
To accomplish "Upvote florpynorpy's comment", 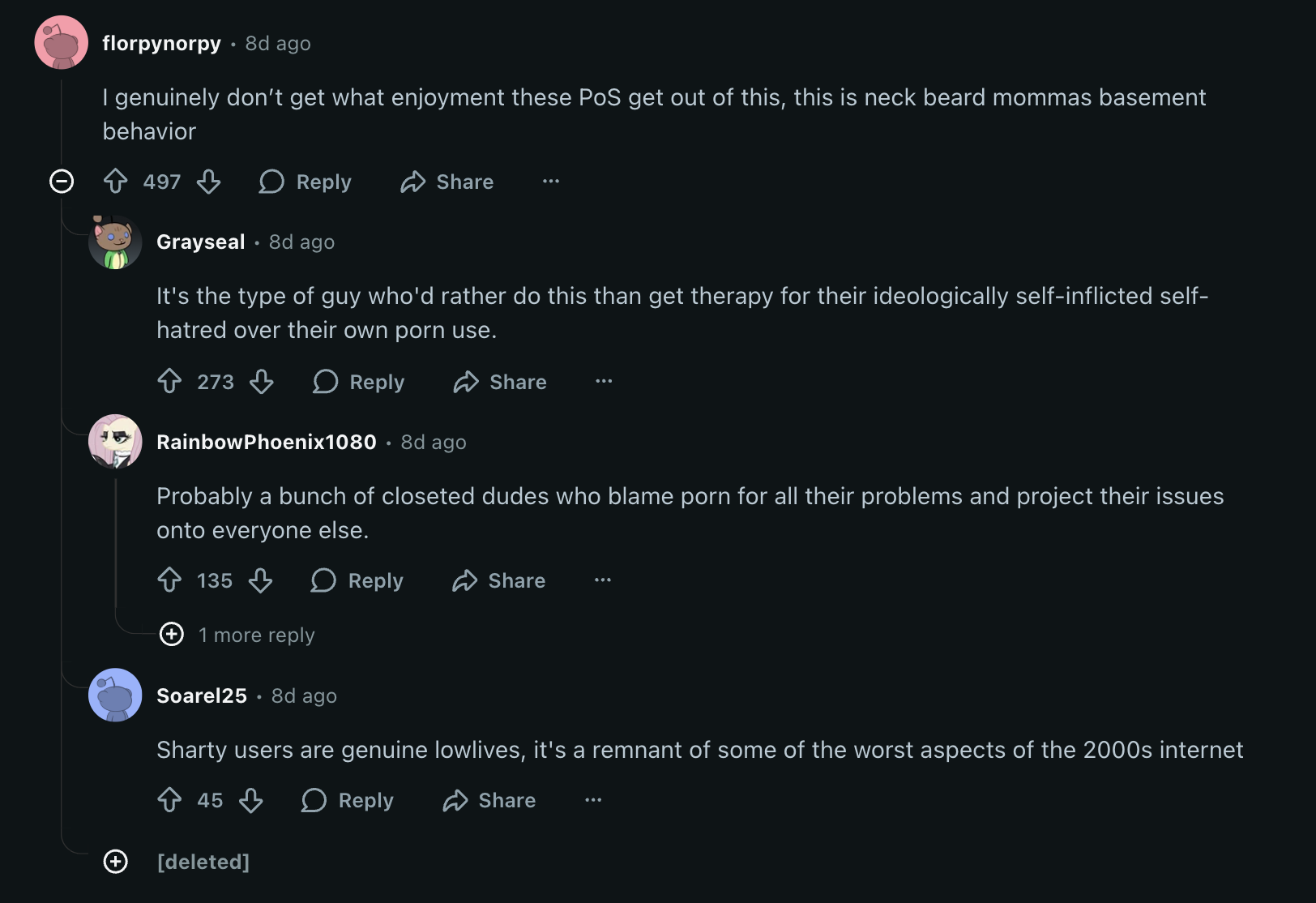I will pyautogui.click(x=116, y=181).
